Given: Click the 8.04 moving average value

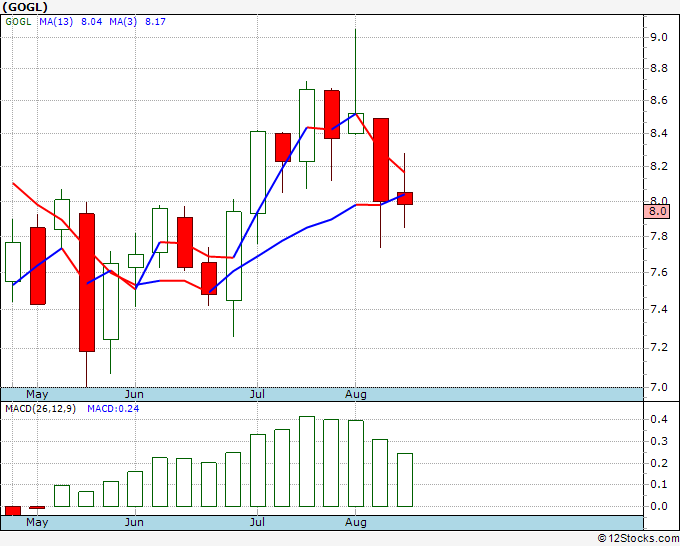Looking at the screenshot, I should point(92,22).
